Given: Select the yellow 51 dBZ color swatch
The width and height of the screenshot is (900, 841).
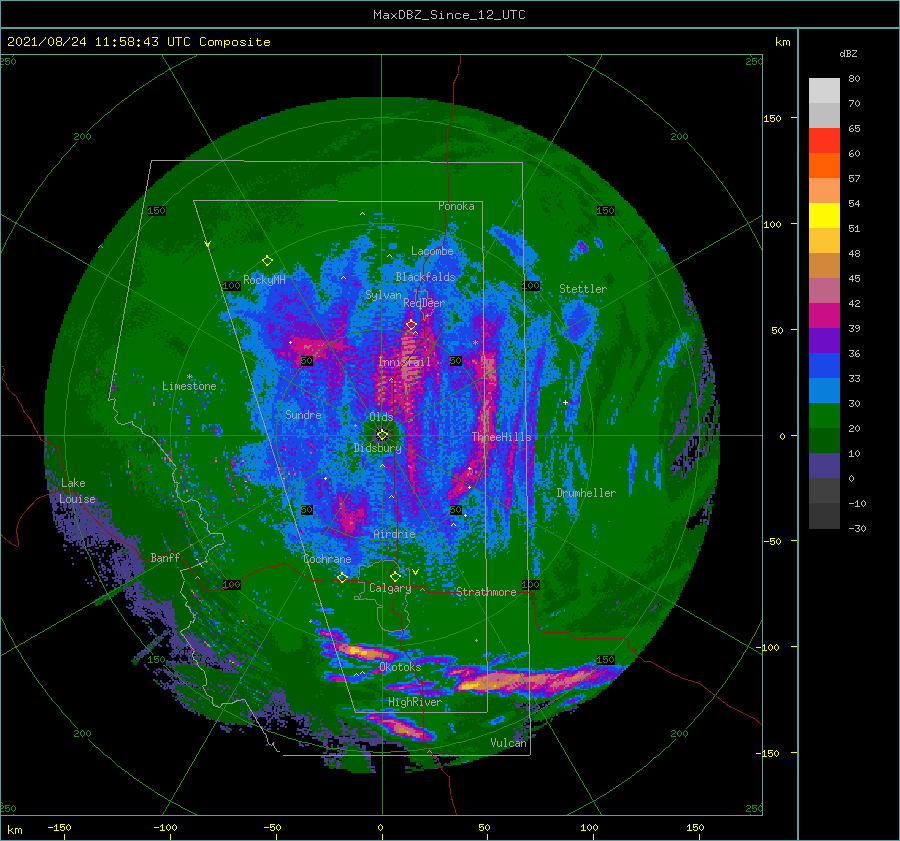Looking at the screenshot, I should click(x=824, y=215).
